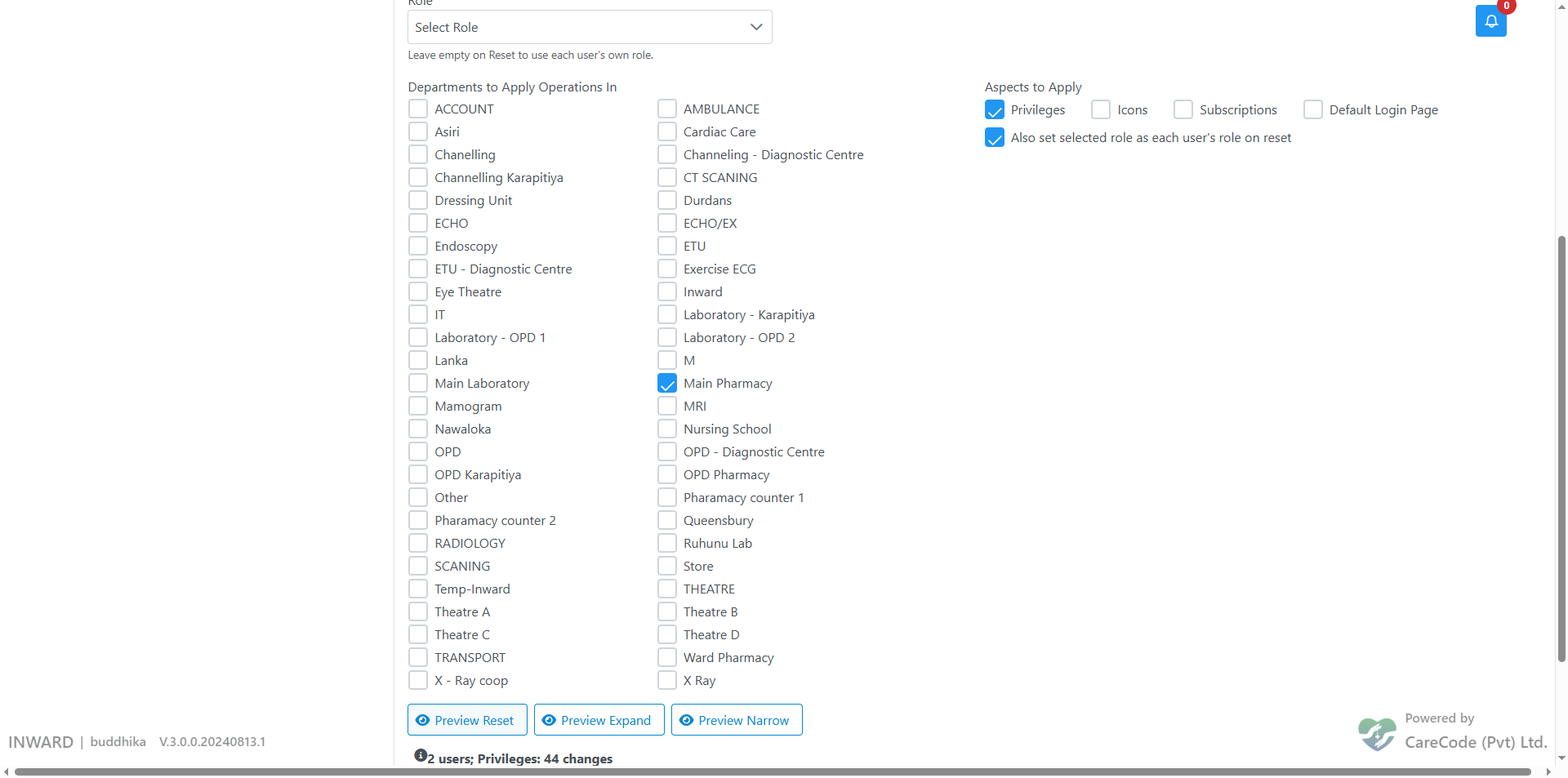Enable the Icons aspect checkbox

pos(1100,109)
